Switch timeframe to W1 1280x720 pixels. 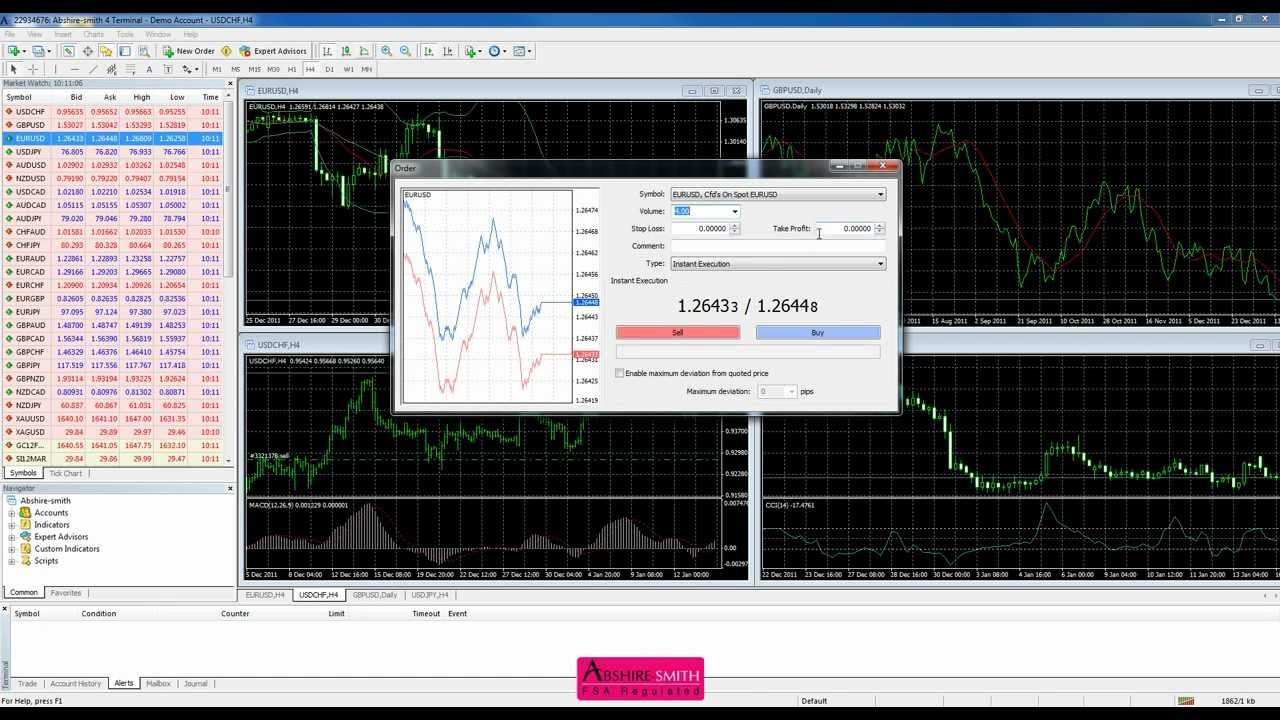348,69
